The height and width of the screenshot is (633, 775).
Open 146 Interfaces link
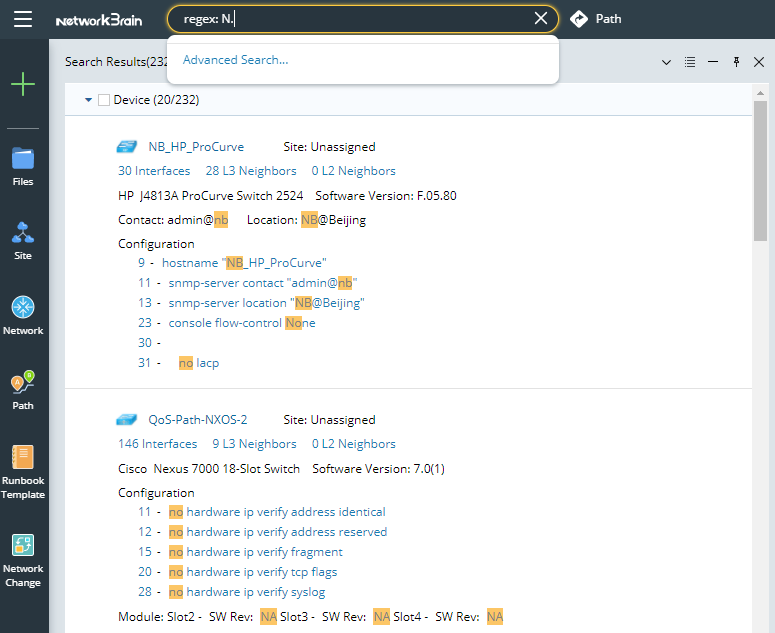coord(157,444)
